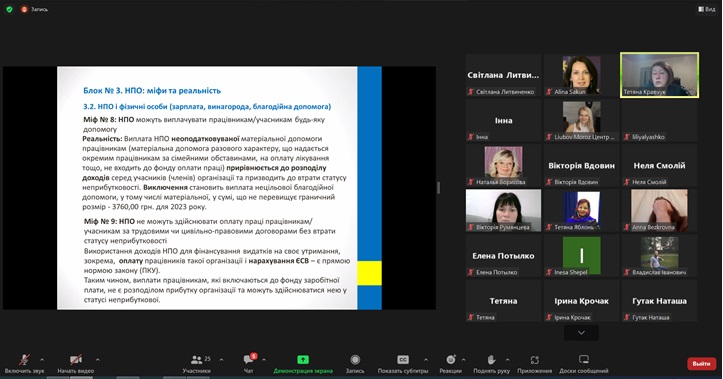The image size is (723, 379).
Task: Expand the raise hand options arrow
Action: [508, 360]
